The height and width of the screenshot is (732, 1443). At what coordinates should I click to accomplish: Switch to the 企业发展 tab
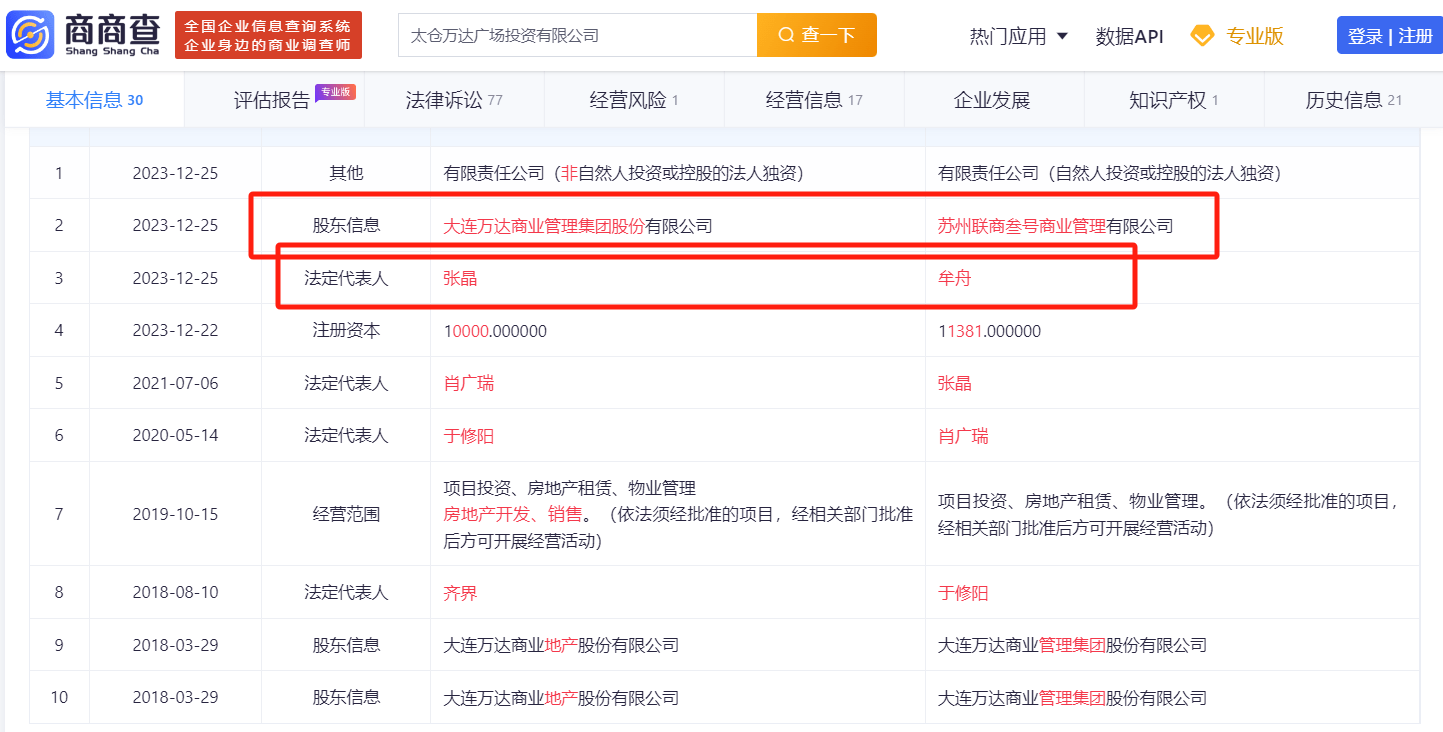[992, 100]
